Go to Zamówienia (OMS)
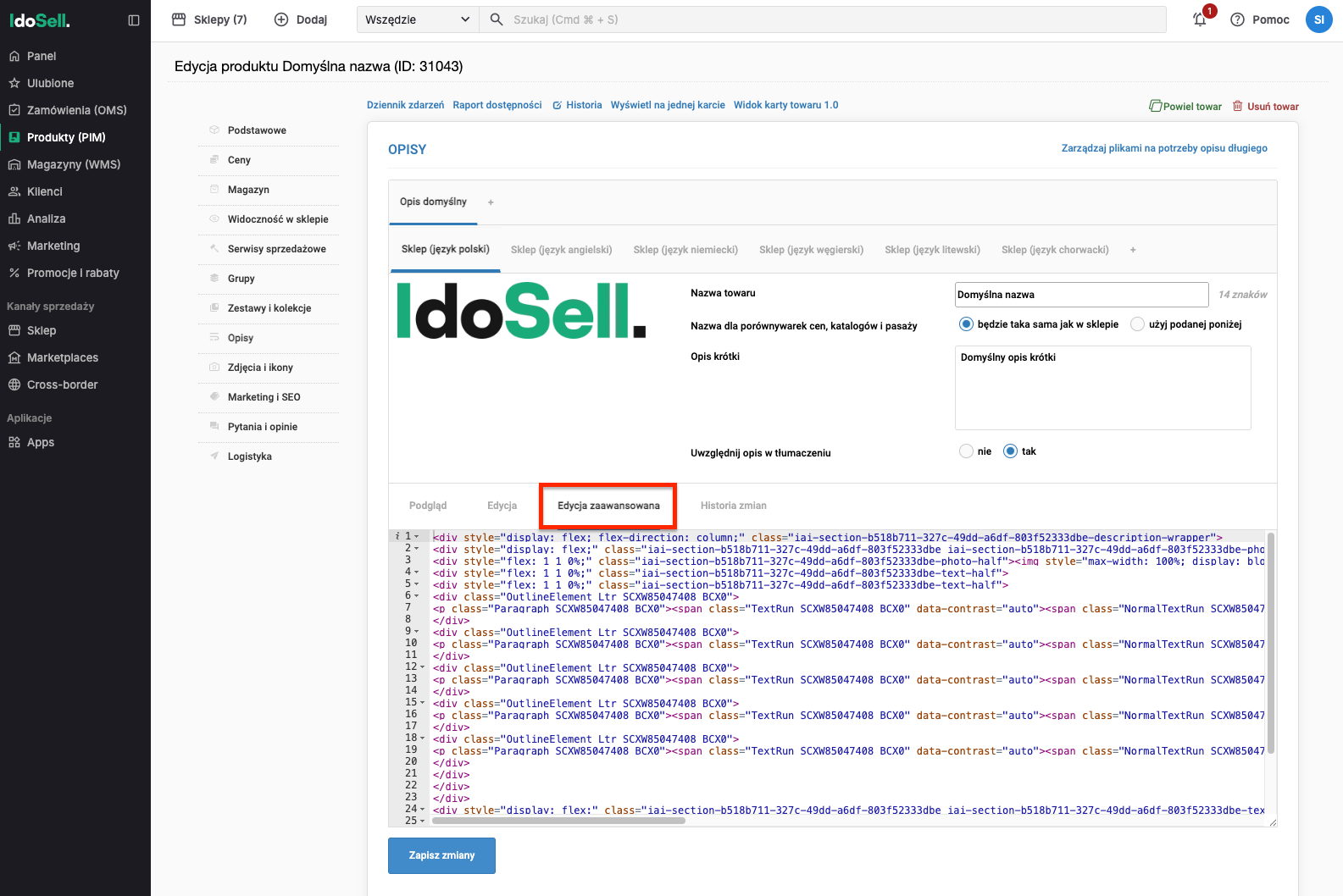1343x896 pixels. pos(75,110)
